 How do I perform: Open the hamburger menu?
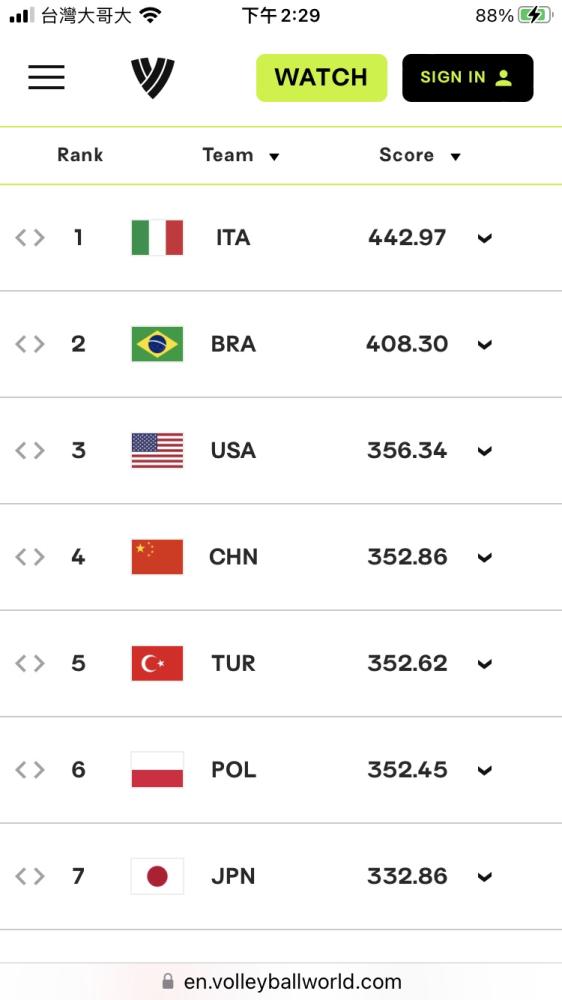[46, 77]
